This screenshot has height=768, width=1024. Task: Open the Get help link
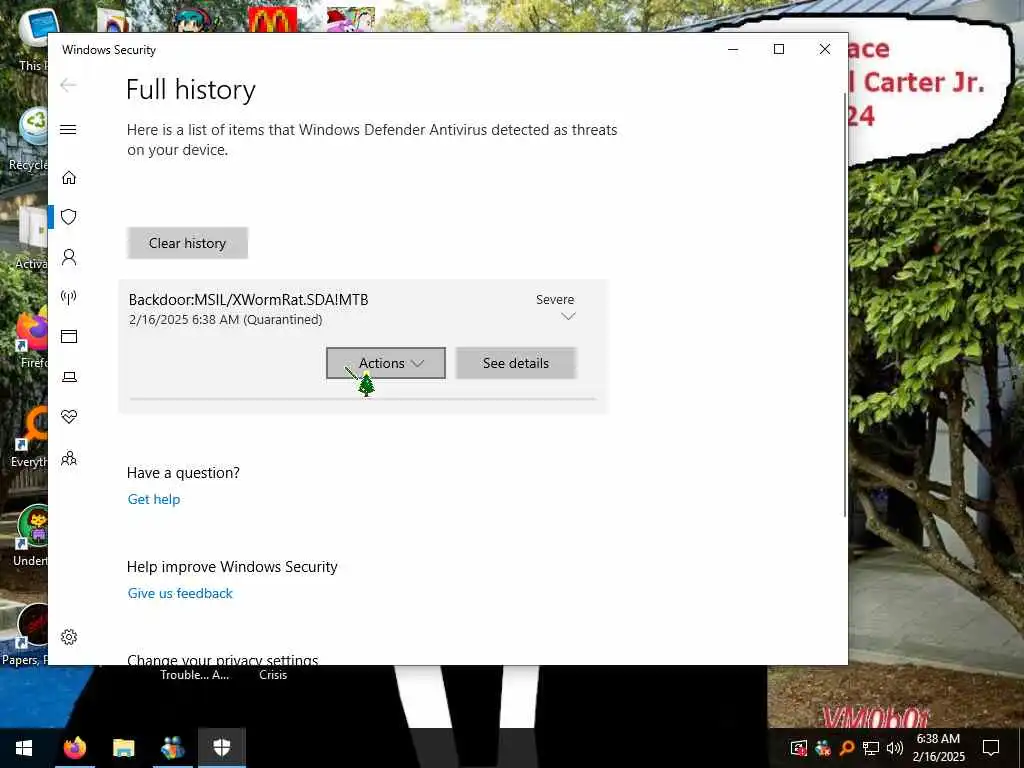[153, 500]
